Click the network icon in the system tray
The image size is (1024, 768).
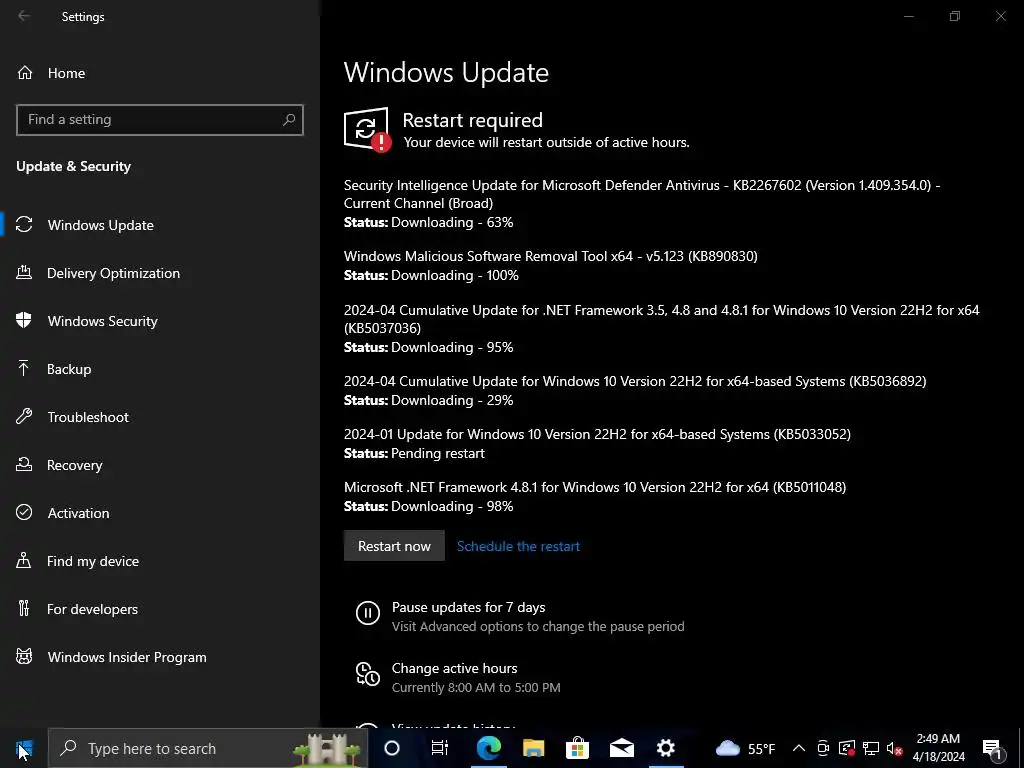[871, 748]
